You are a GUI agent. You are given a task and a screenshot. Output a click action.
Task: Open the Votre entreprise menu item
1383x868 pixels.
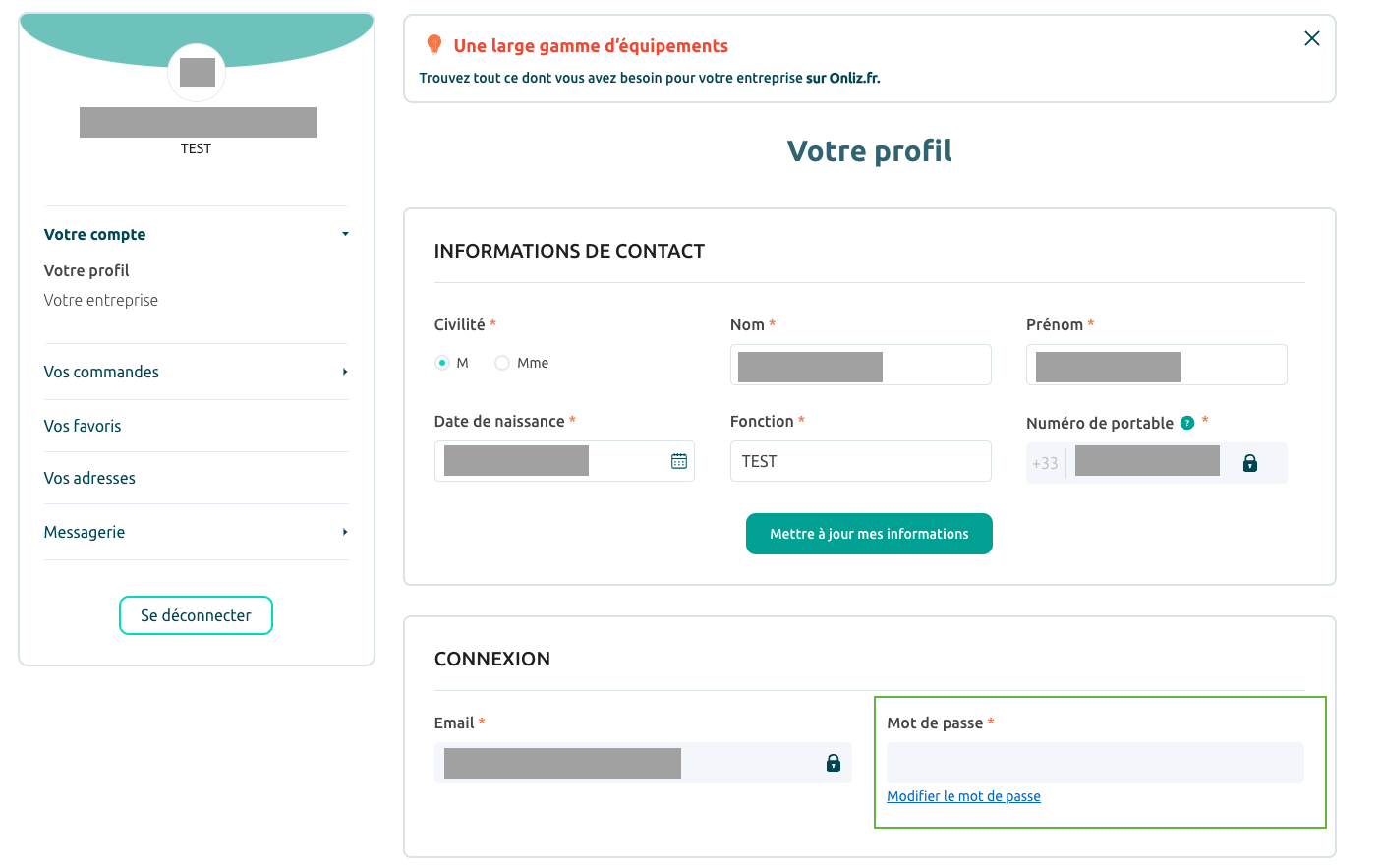click(x=101, y=300)
